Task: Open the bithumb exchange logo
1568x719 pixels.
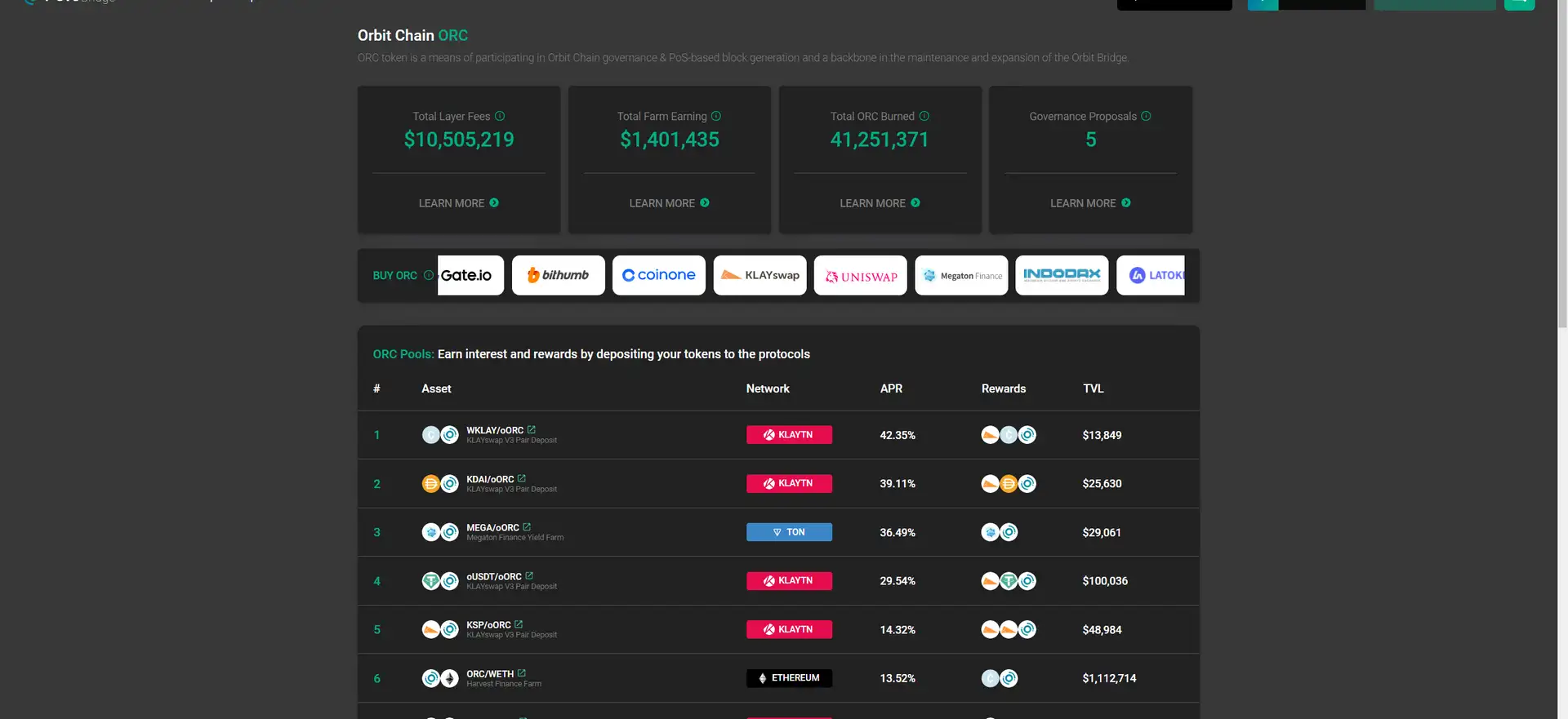Action: (559, 276)
